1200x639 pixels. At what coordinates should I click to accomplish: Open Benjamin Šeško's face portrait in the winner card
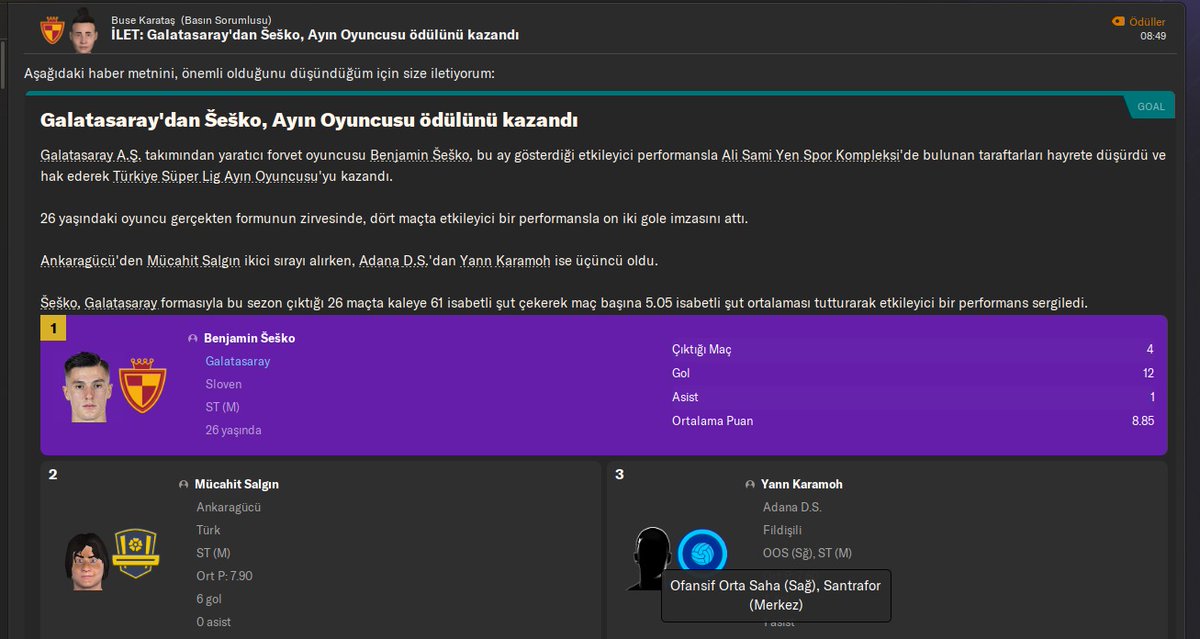(87, 386)
